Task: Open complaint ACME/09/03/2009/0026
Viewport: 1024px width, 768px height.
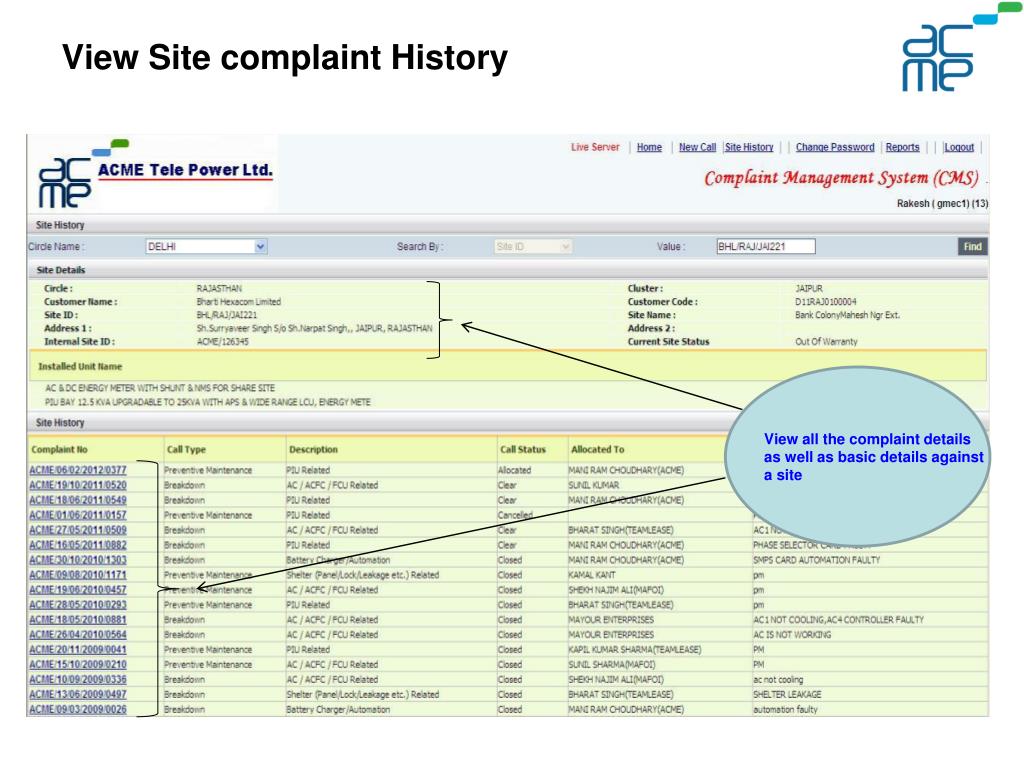Action: (78, 710)
